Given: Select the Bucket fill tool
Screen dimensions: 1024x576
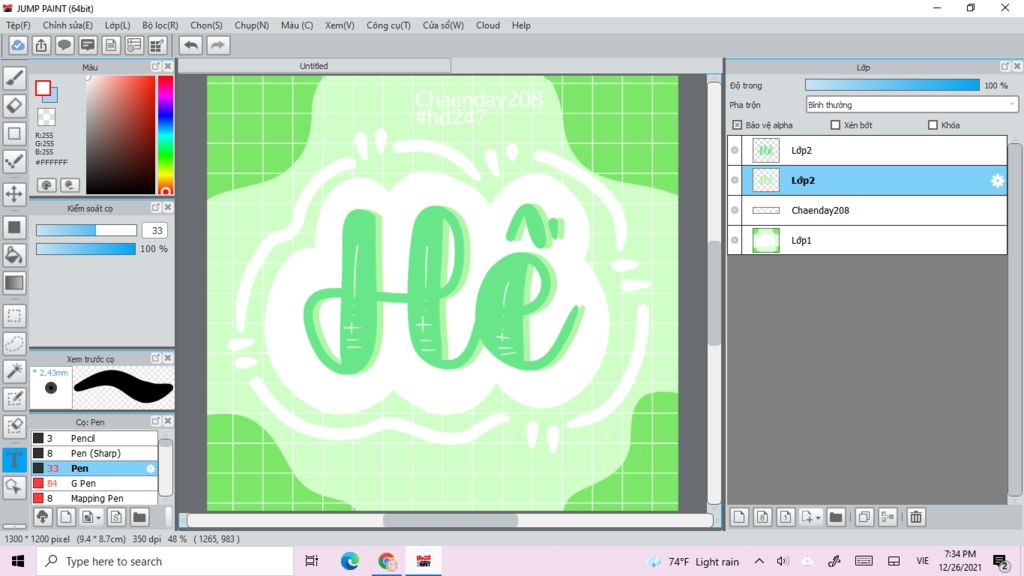Looking at the screenshot, I should [14, 255].
